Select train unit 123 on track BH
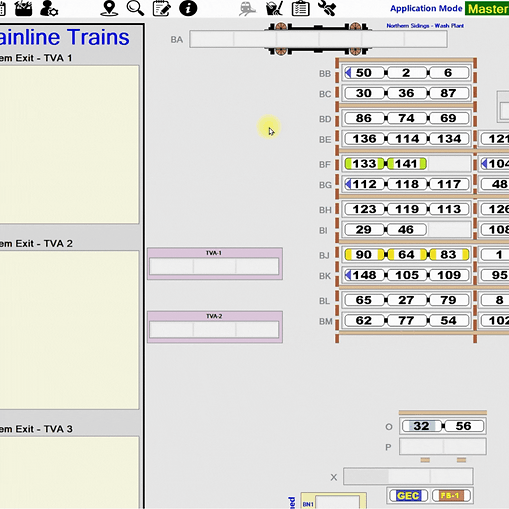 (364, 209)
